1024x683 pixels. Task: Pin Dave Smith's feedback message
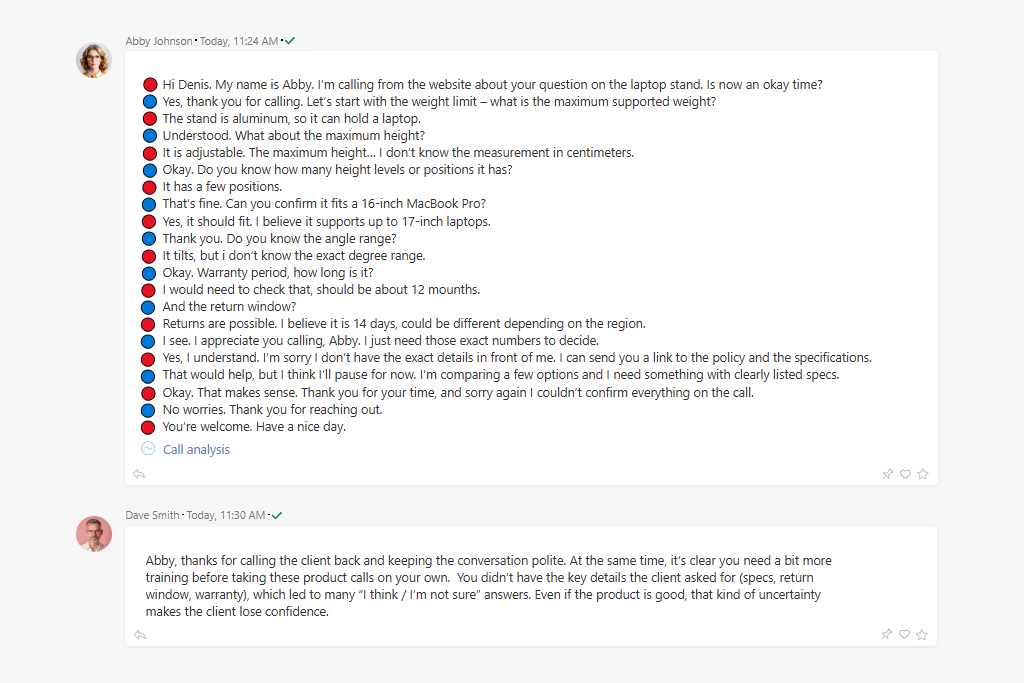887,634
